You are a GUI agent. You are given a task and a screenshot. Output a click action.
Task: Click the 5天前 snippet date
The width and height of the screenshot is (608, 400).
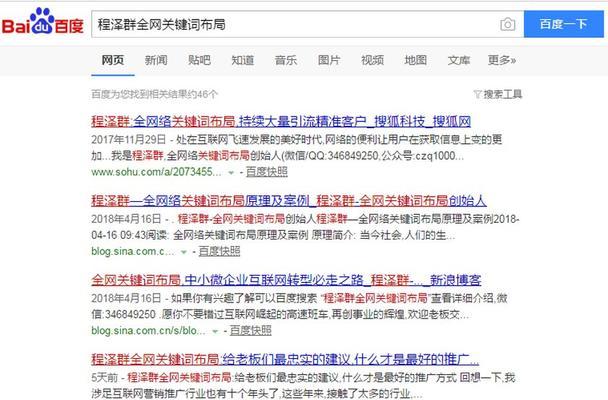coord(105,377)
